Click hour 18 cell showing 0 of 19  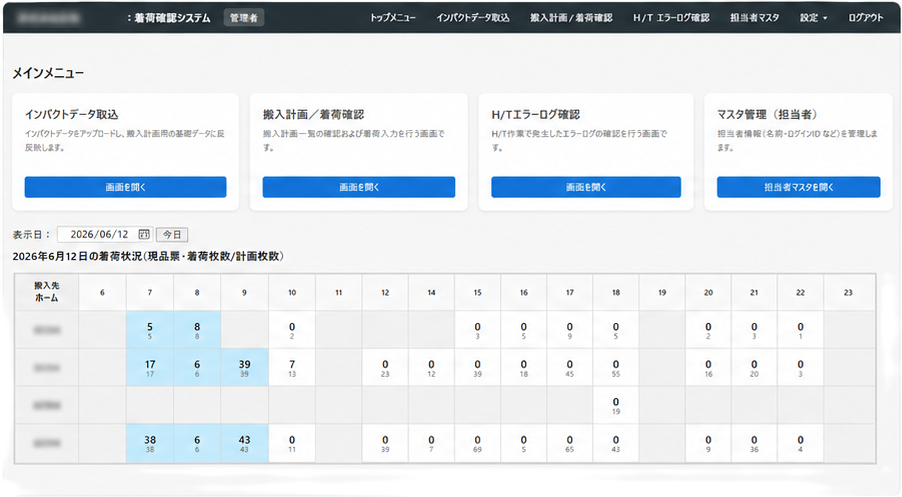click(616, 405)
